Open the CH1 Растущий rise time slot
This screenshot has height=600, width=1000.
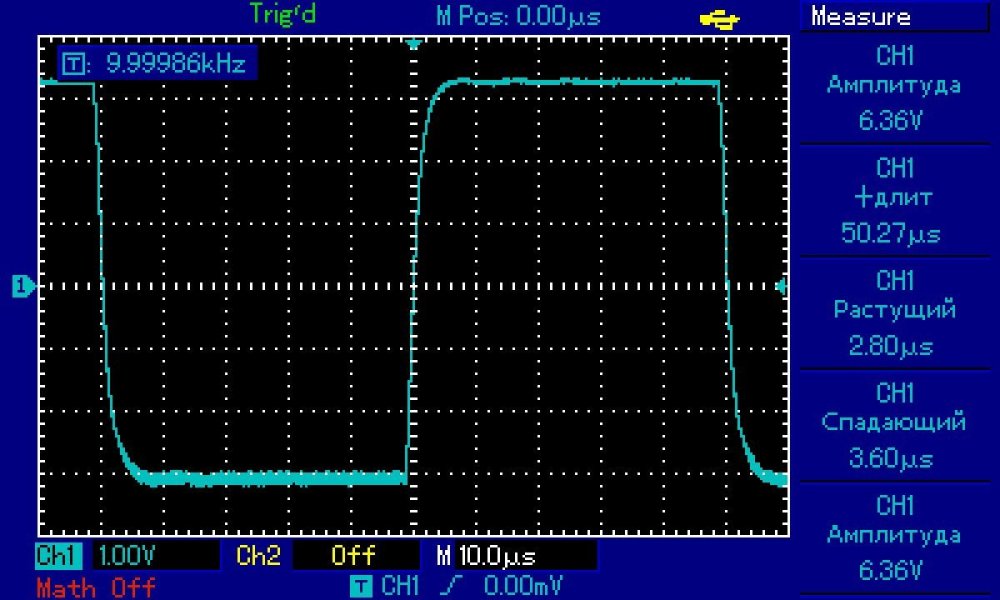(x=895, y=312)
